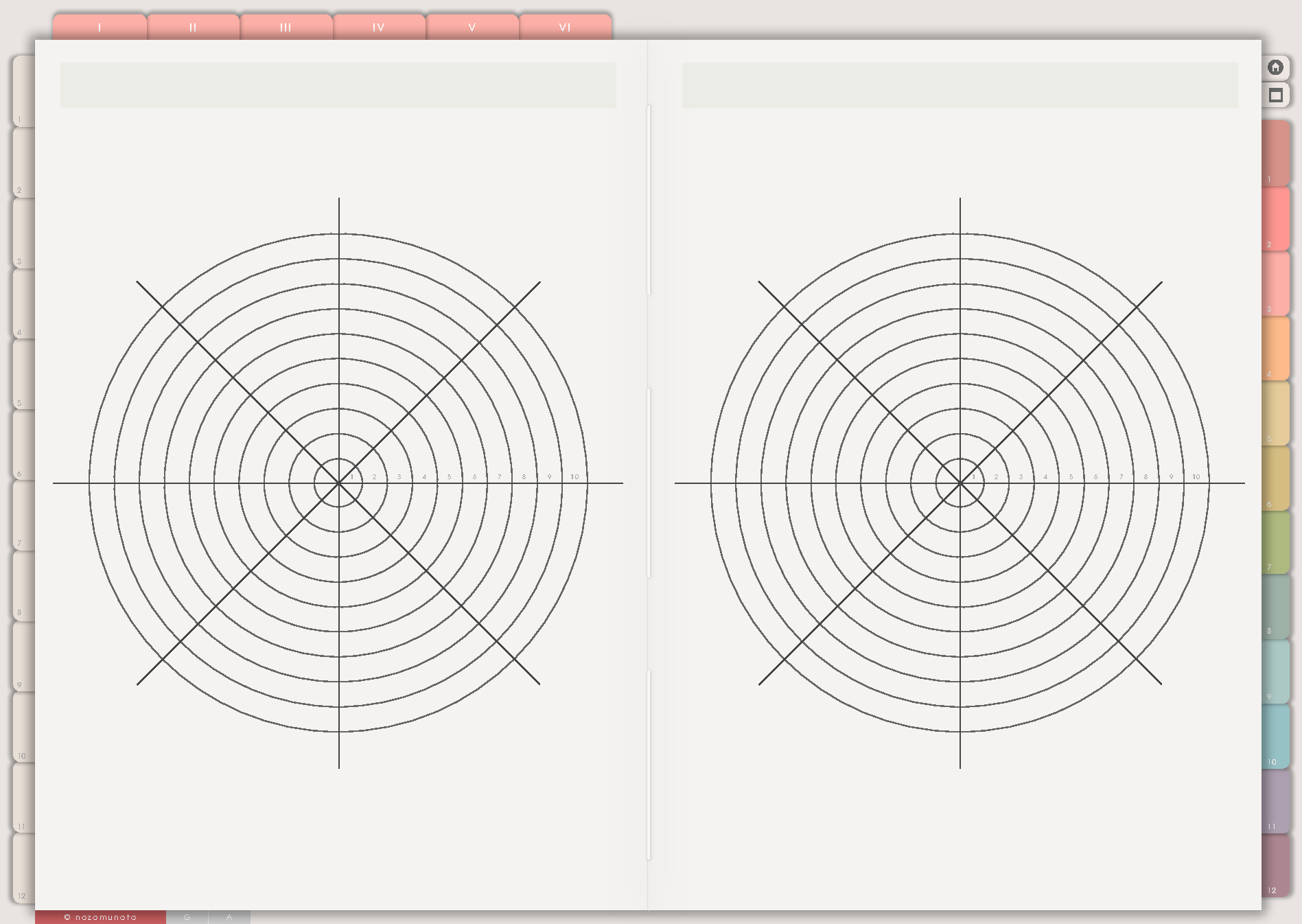Open top tab II

tap(193, 27)
